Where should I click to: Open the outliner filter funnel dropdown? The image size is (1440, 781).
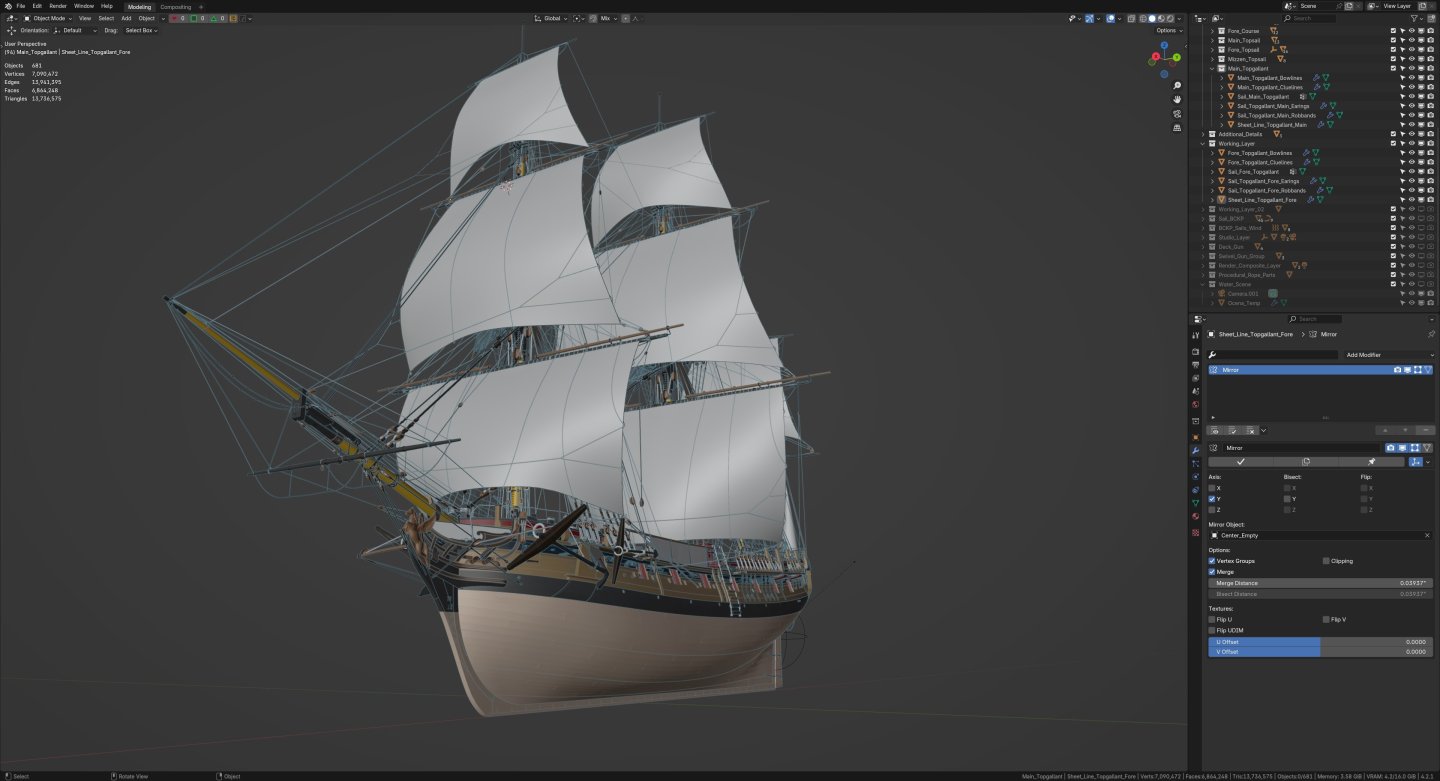(1417, 18)
